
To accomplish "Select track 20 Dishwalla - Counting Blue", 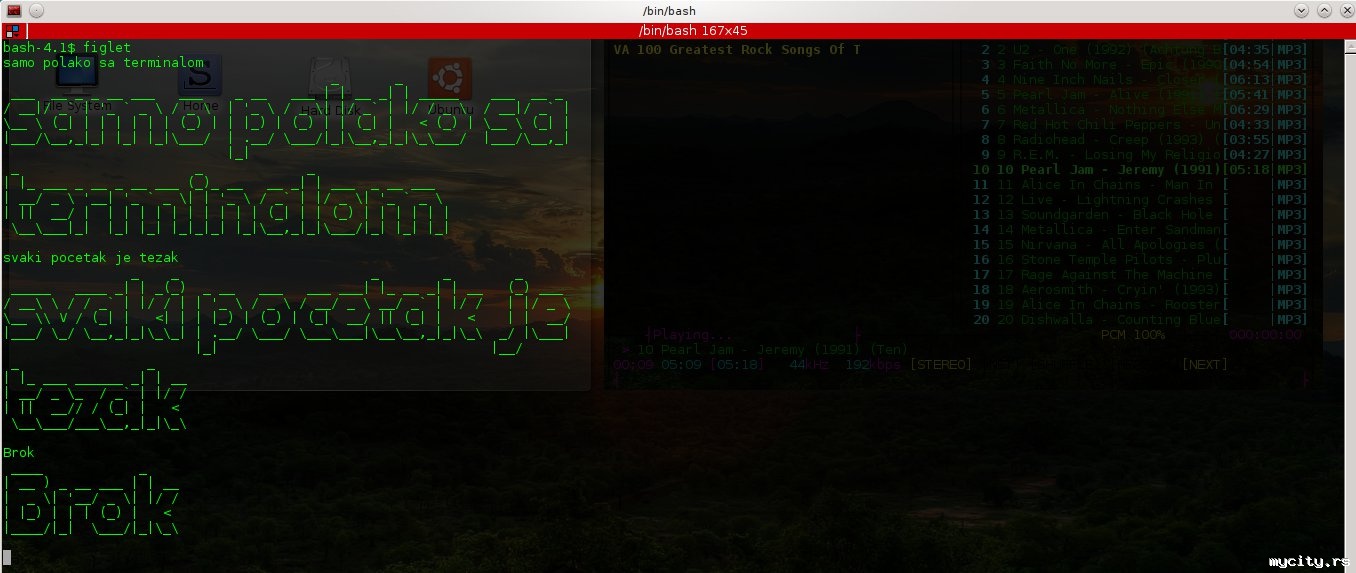I will pos(1138,319).
